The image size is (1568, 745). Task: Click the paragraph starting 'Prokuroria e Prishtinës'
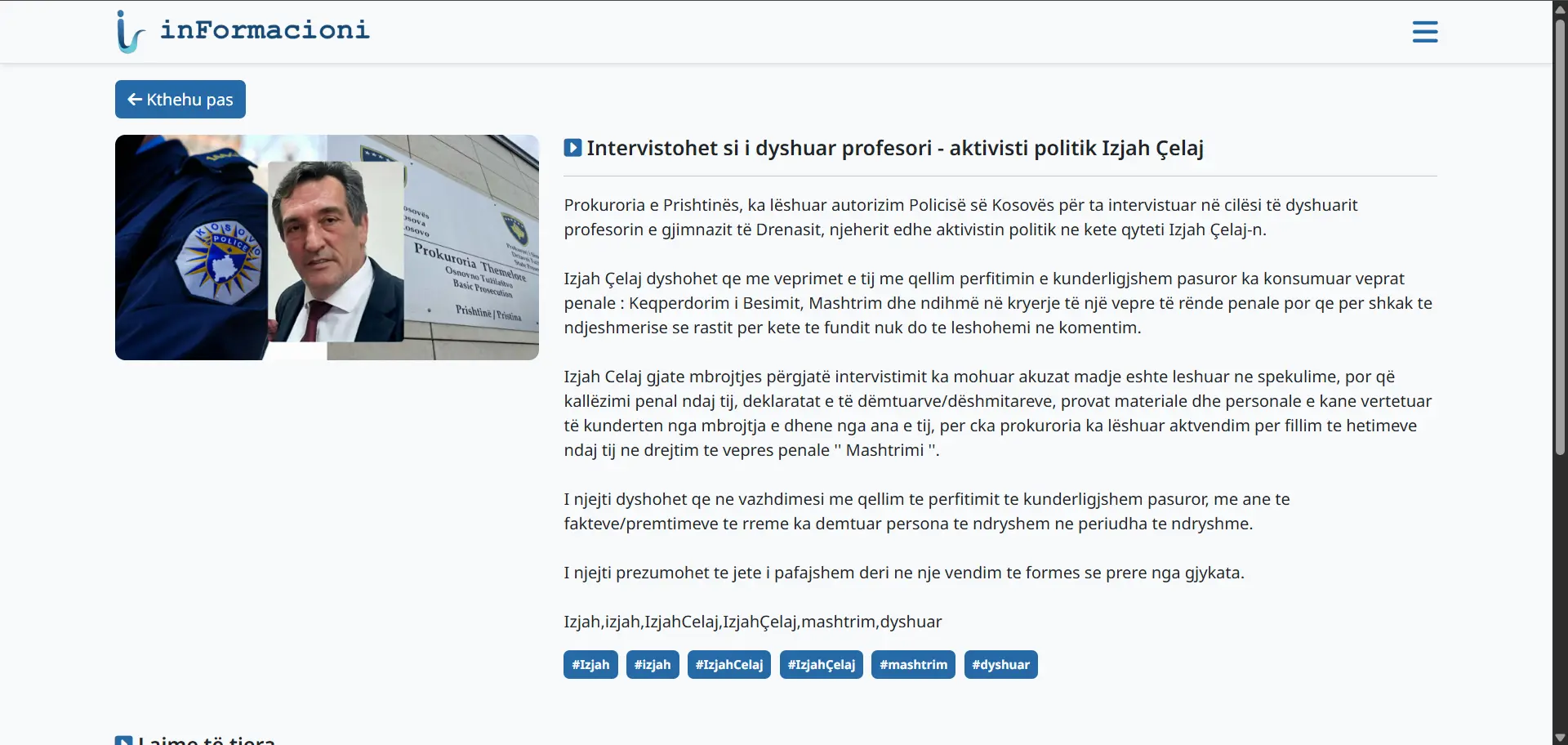960,217
